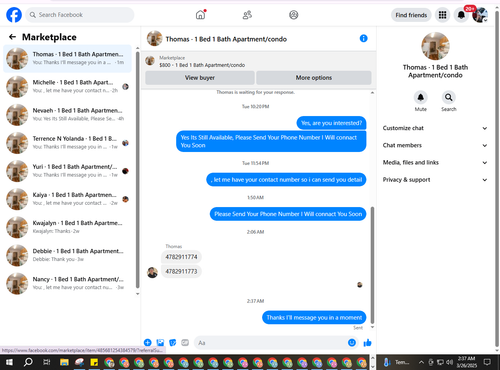This screenshot has width=500, height=370.
Task: Open Windows Start button
Action: pyautogui.click(x=9, y=362)
